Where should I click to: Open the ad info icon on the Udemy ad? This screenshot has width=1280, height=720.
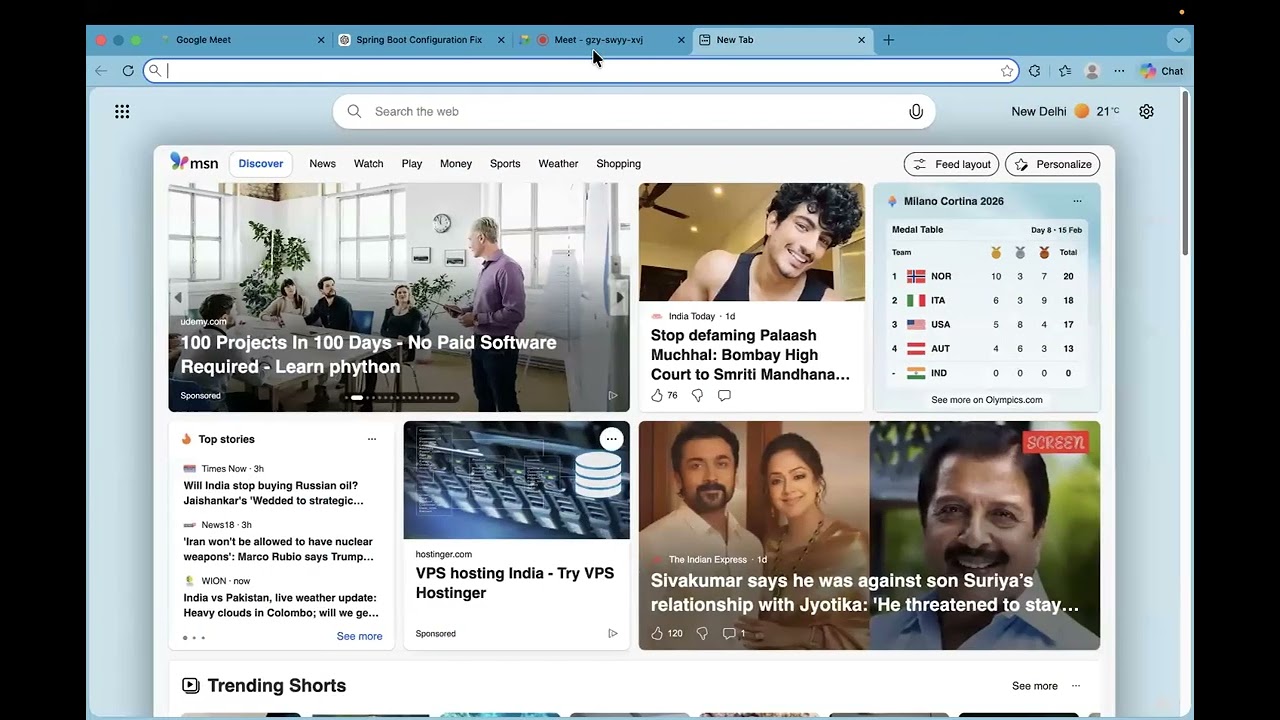(613, 396)
